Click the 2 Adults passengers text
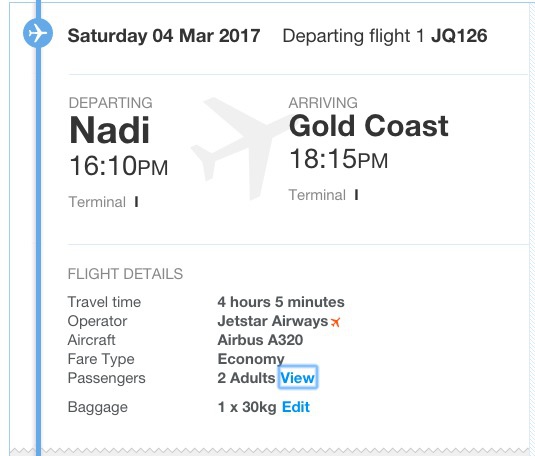535x456 pixels. [x=246, y=378]
